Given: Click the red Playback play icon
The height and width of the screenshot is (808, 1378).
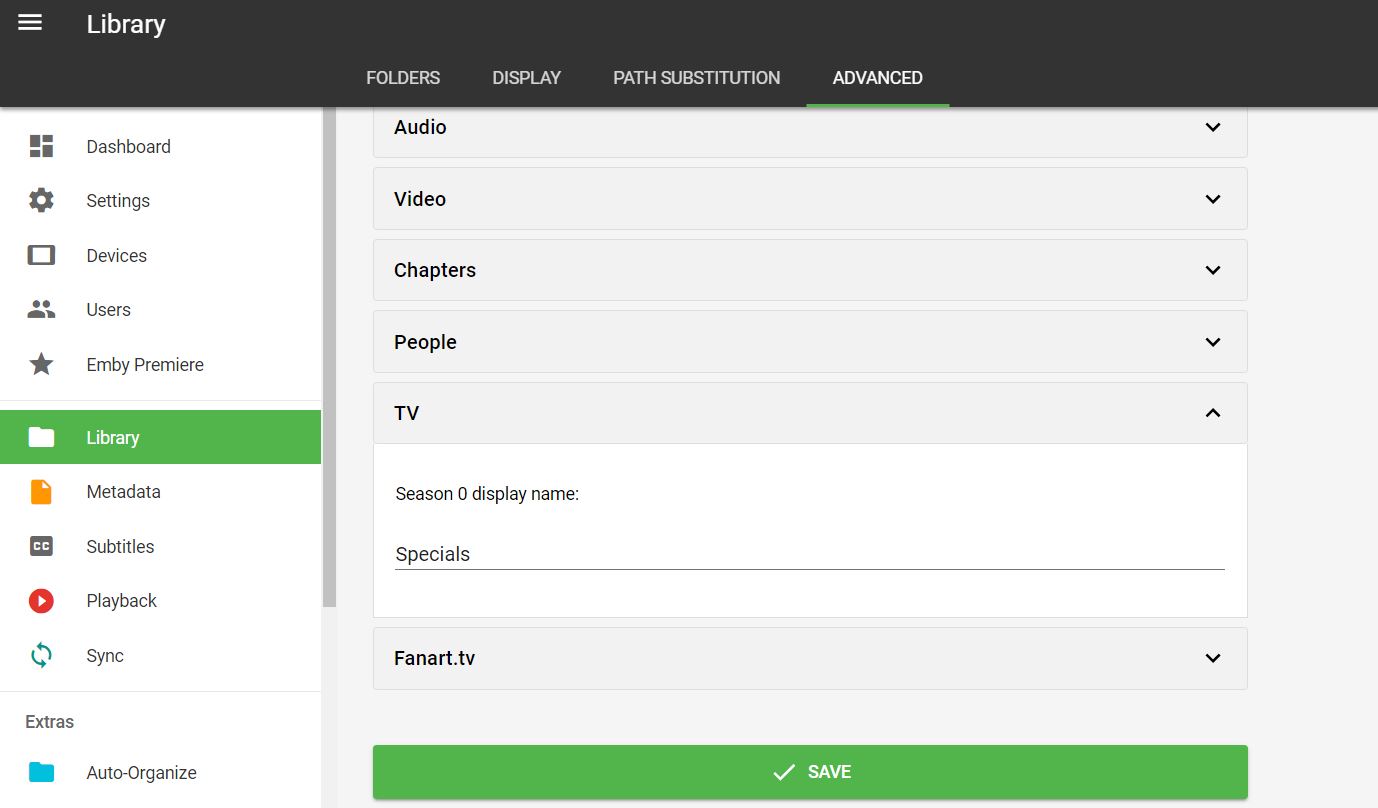Looking at the screenshot, I should (41, 600).
